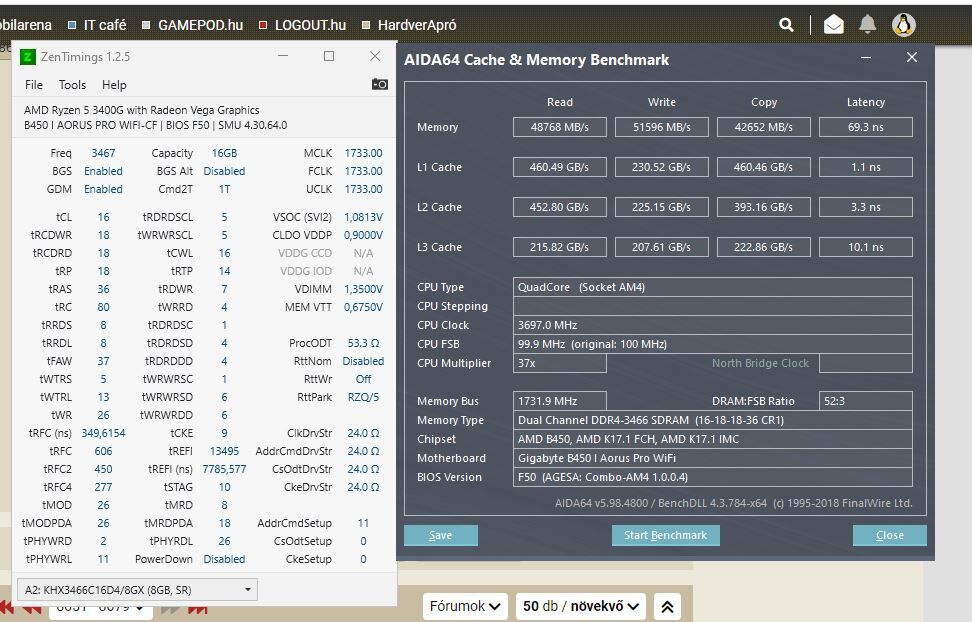Open messages envelope icon in site header

[833, 25]
